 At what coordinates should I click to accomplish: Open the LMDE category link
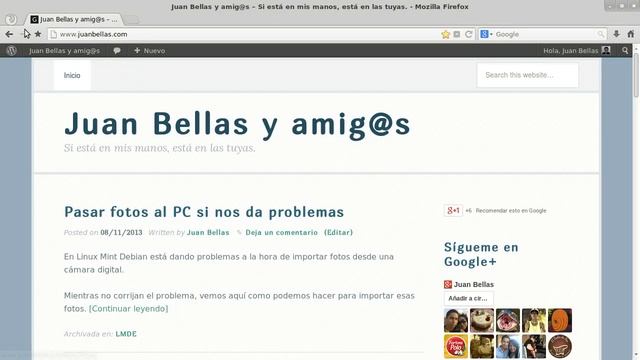pos(126,334)
